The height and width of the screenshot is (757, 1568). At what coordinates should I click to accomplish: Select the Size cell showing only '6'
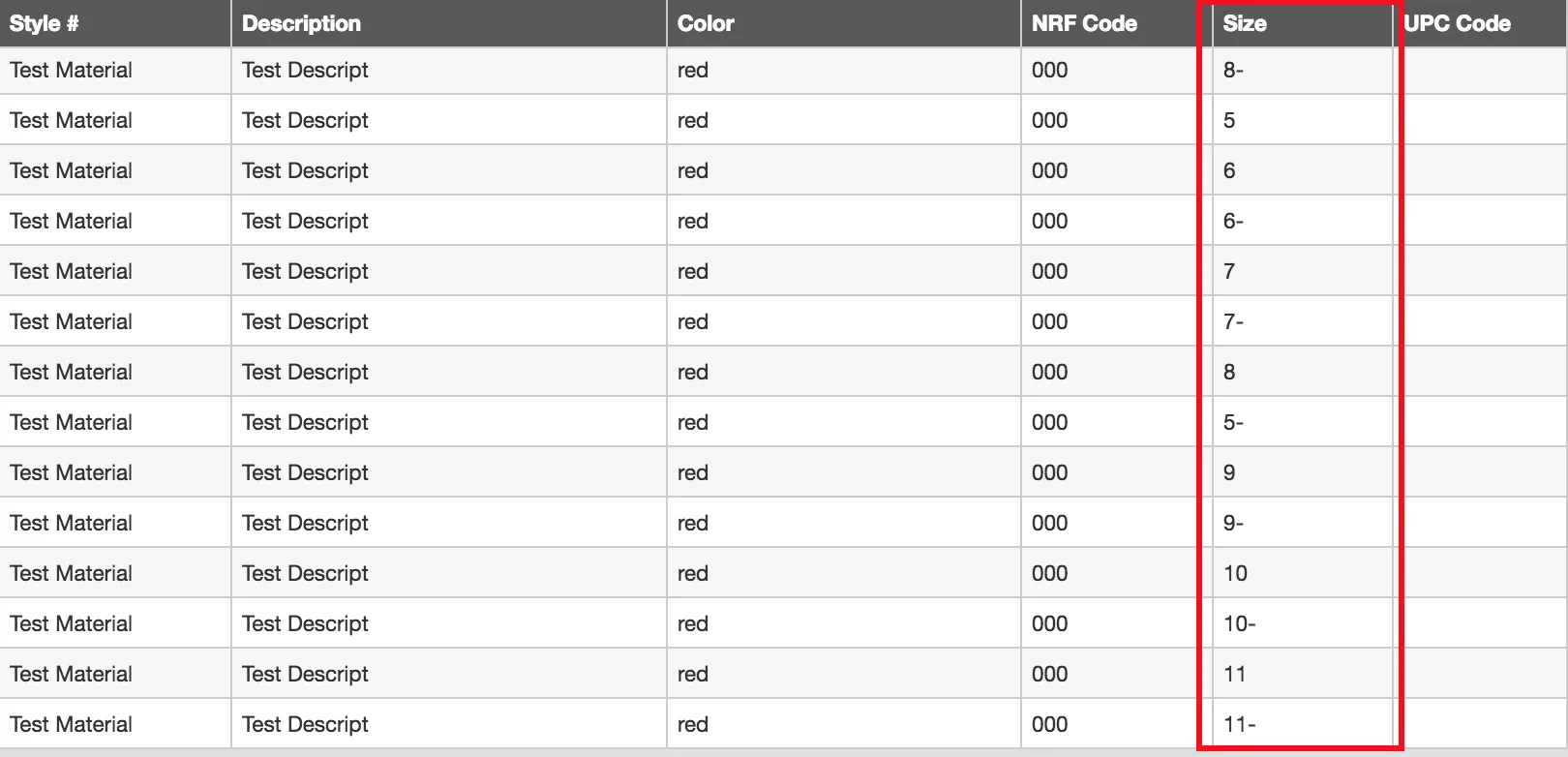pos(1229,170)
